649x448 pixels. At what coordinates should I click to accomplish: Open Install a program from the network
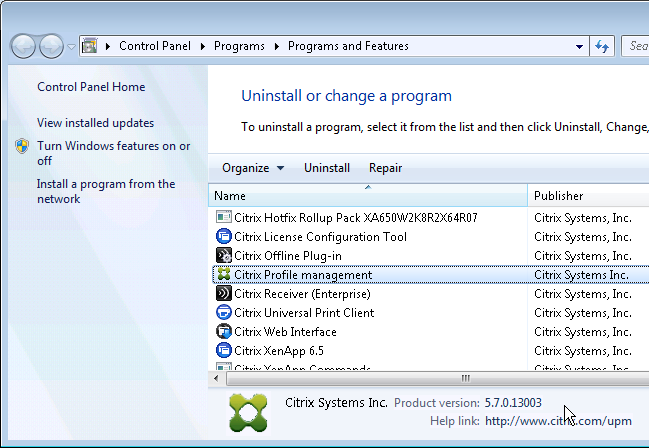point(106,191)
